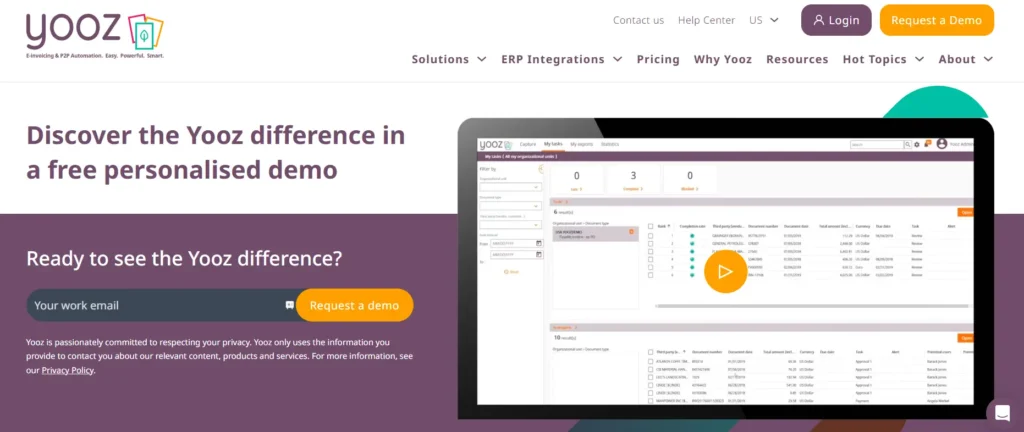Open the Organizational unit filter dropdown in the preview
The width and height of the screenshot is (1024, 432).
(x=511, y=187)
